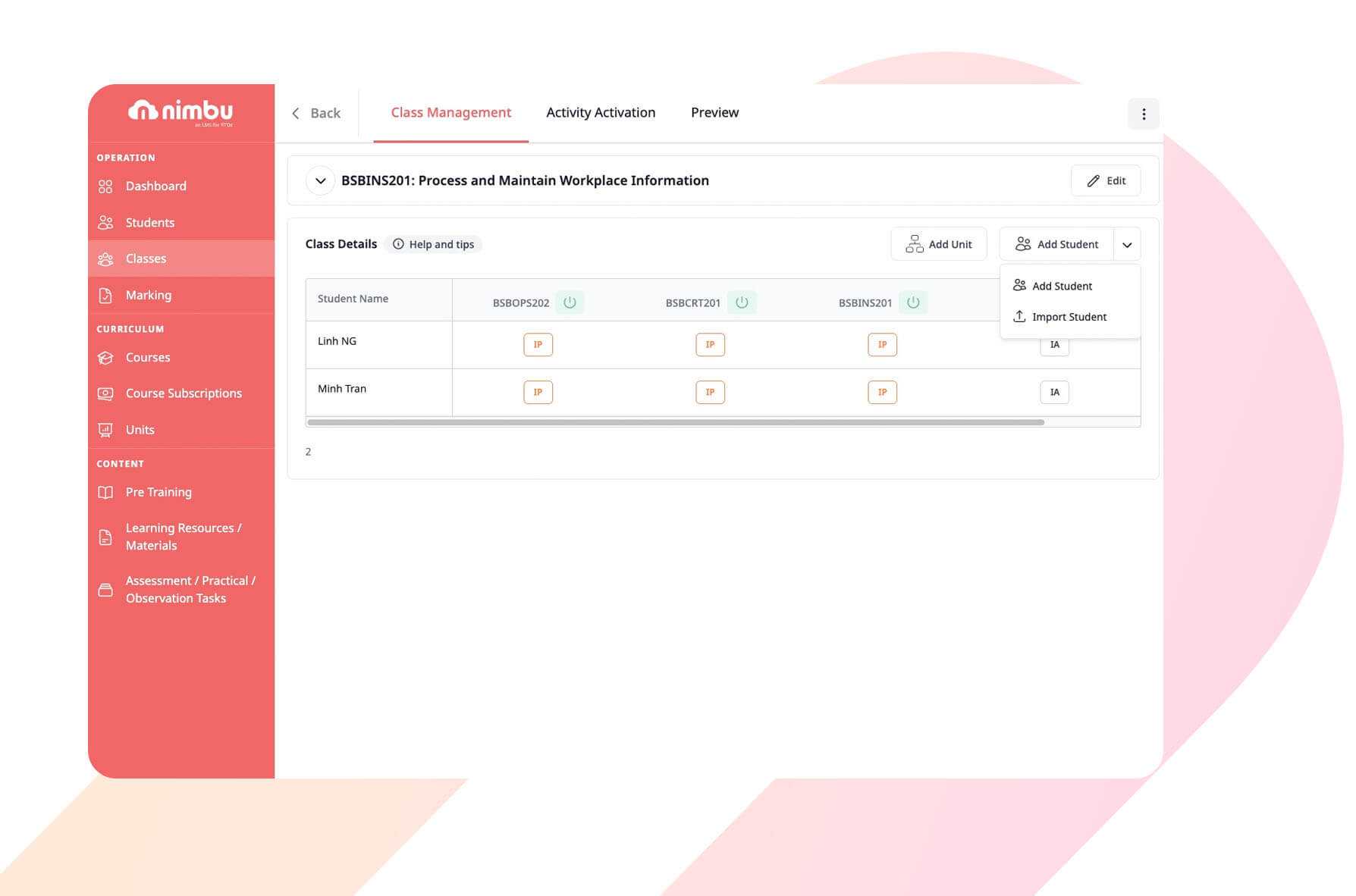Click the Marking document icon

pyautogui.click(x=105, y=296)
